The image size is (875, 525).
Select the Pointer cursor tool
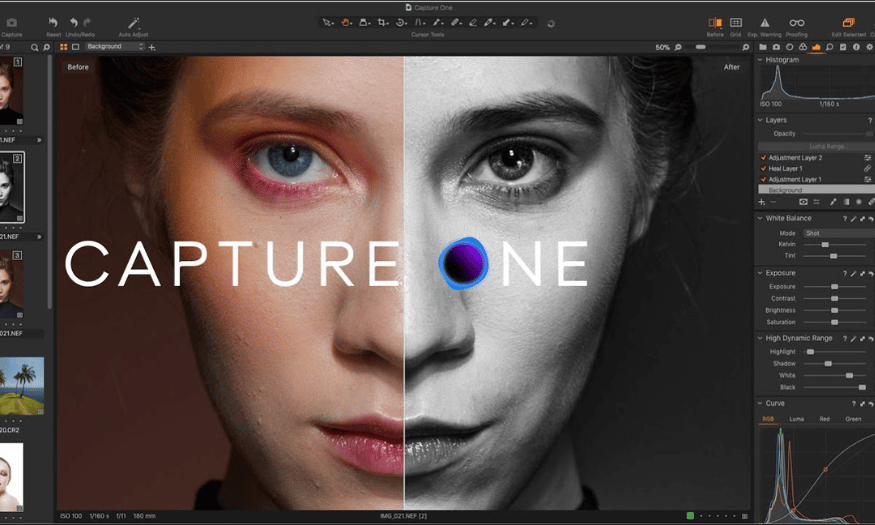[328, 23]
